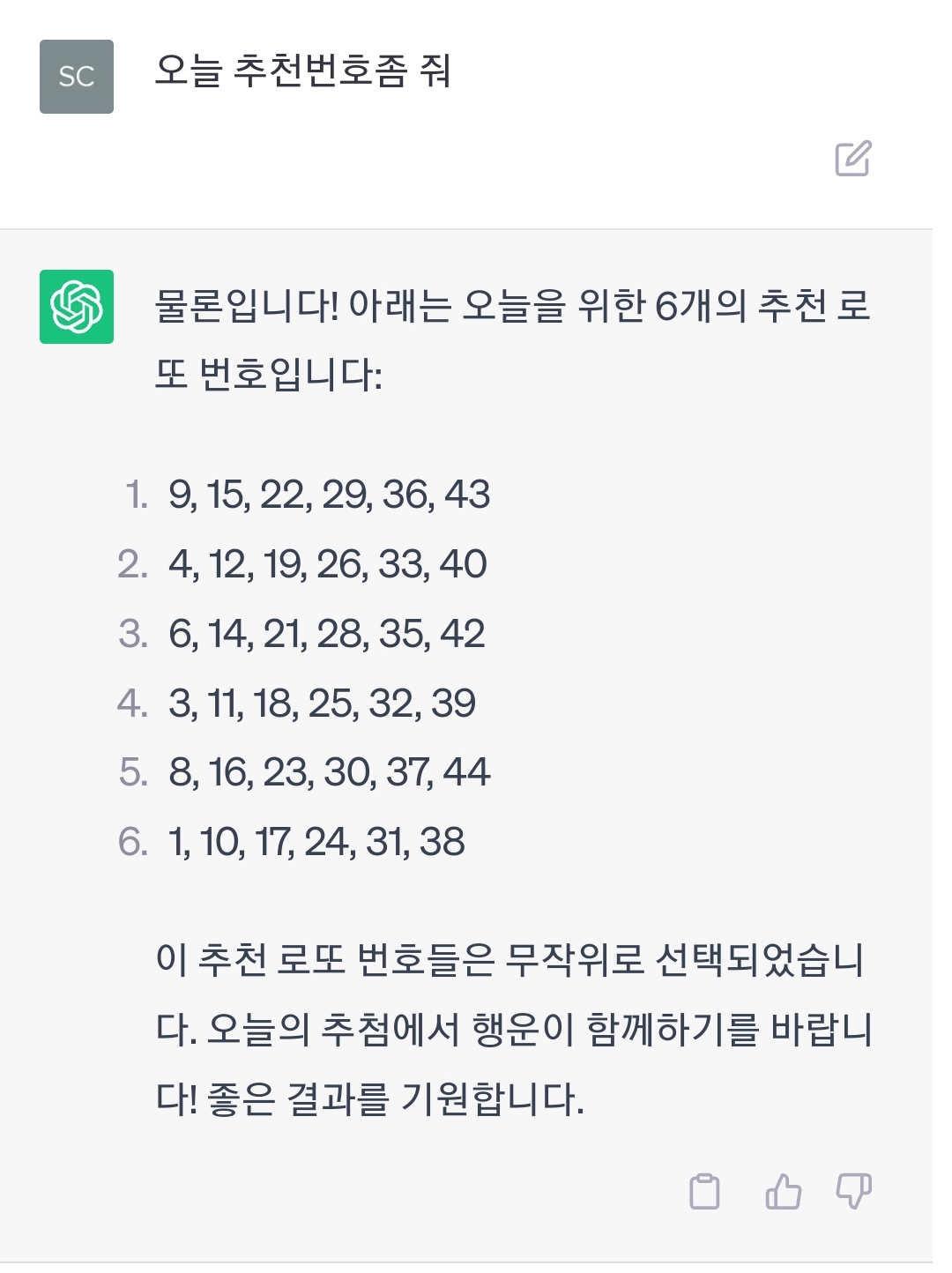
Task: Select the lotto line "1, 10, 17, 24, 31, 38"
Action: coord(316,842)
